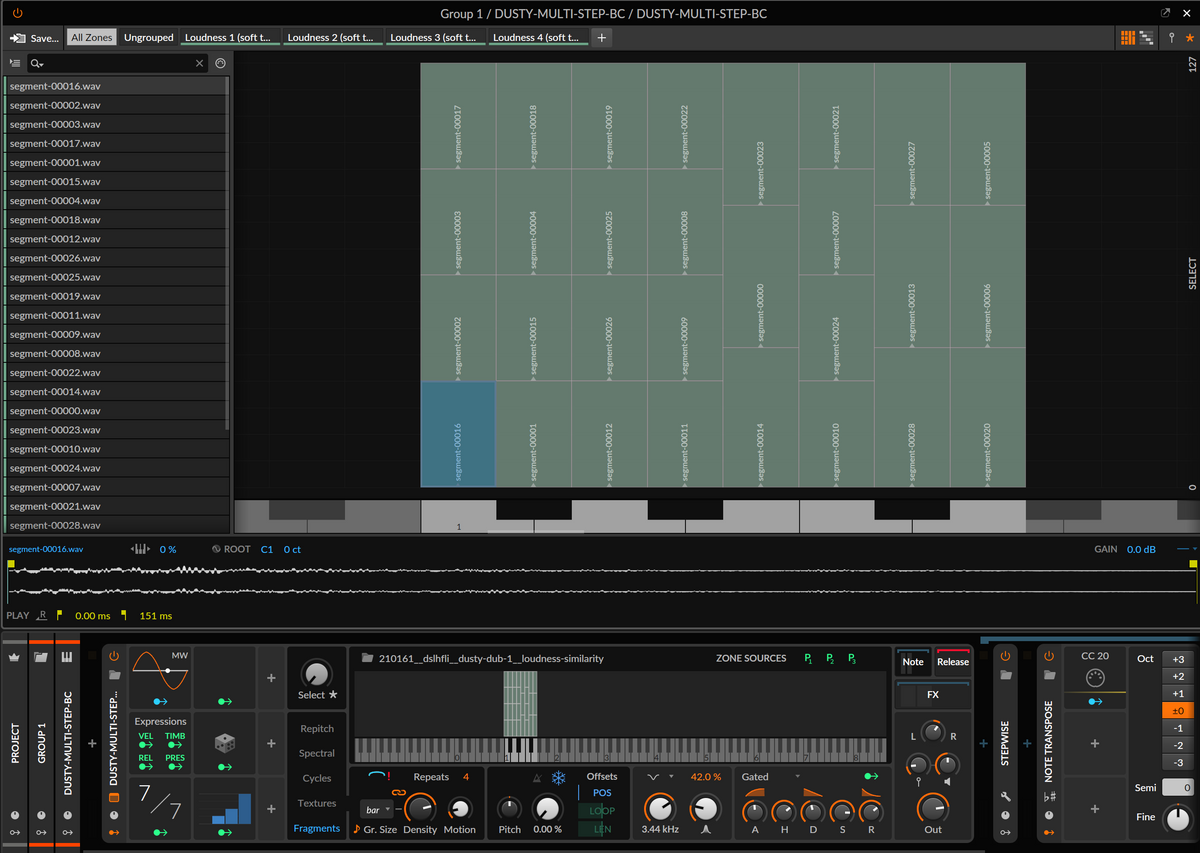The height and width of the screenshot is (853, 1200).
Task: Select segment-00017.wav in the zone list
Action: [115, 143]
